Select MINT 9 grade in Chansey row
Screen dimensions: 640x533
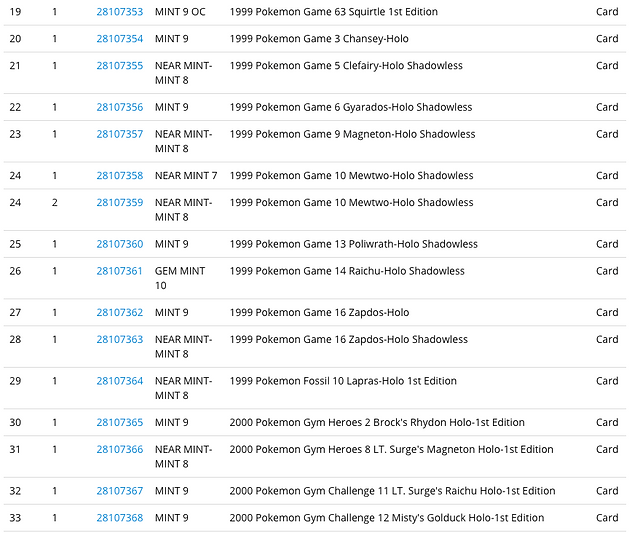[x=171, y=39]
